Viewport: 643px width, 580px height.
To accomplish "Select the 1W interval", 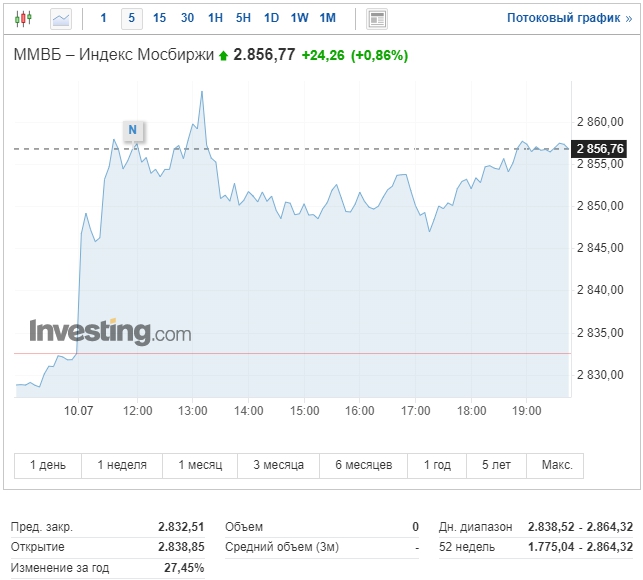I will pos(299,18).
